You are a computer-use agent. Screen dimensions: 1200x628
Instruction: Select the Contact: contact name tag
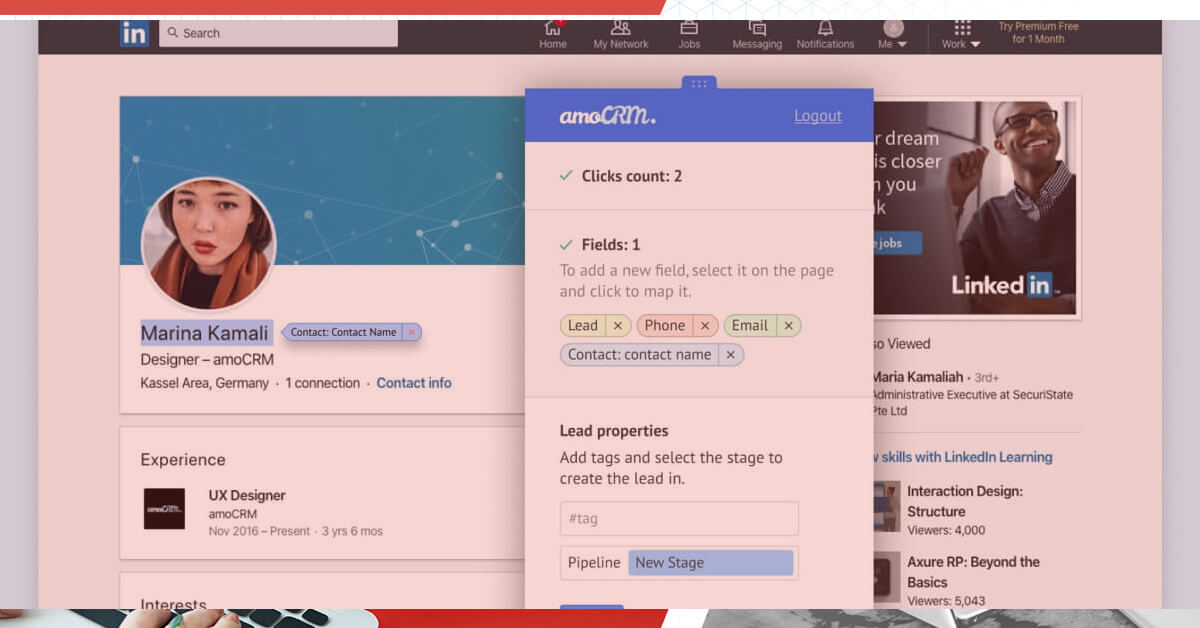(640, 354)
